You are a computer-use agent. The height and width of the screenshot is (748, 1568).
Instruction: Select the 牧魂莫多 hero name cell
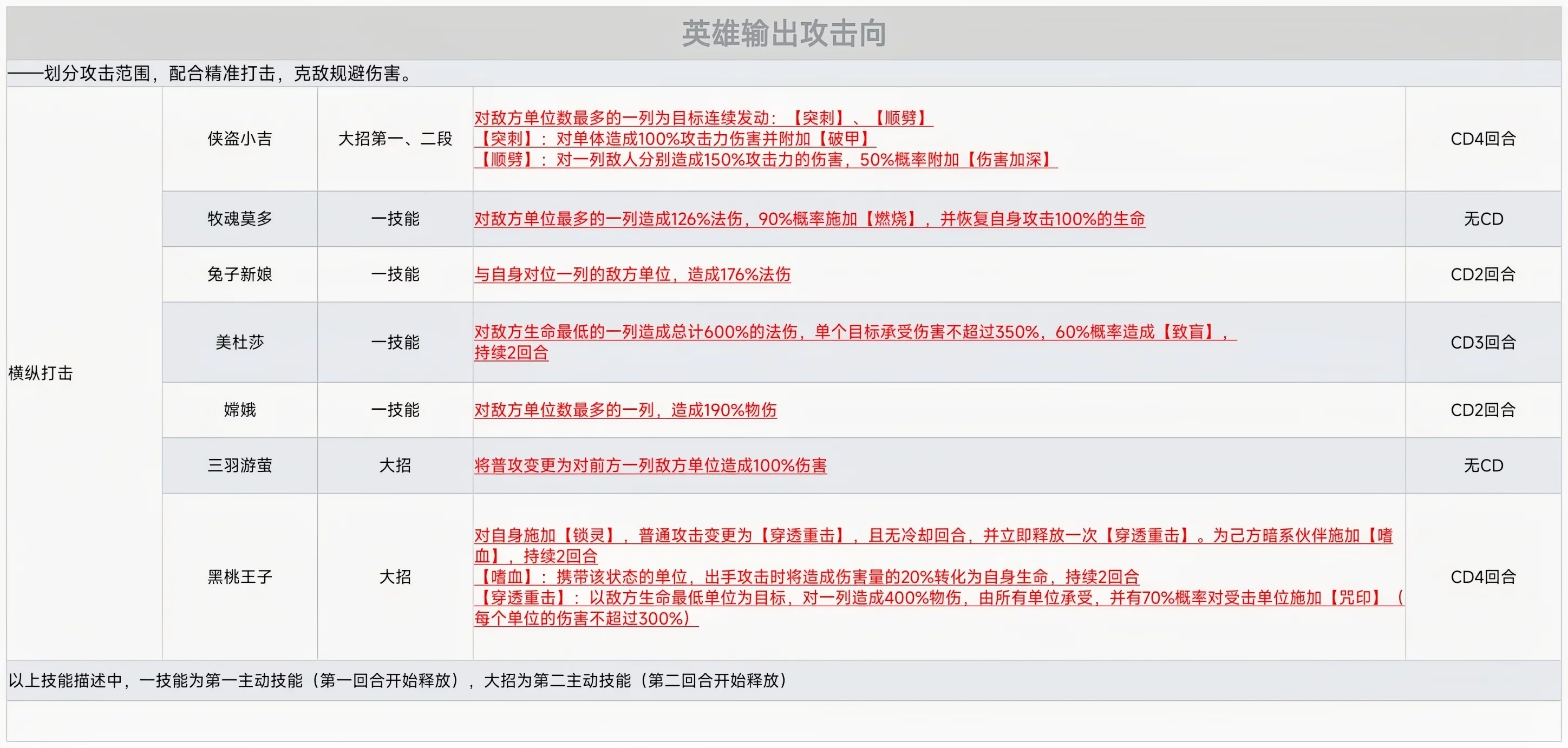[x=240, y=219]
